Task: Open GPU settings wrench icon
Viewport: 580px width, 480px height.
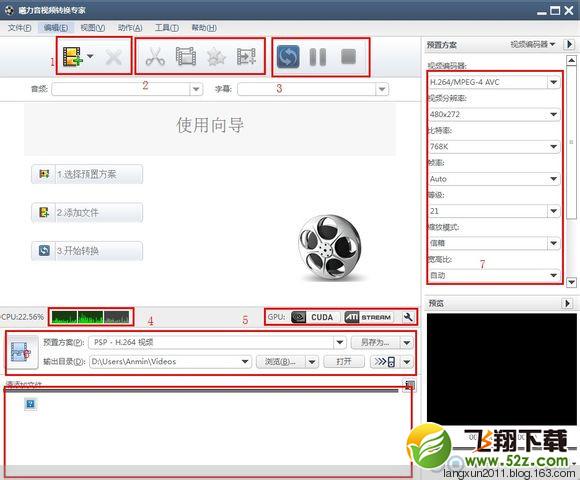Action: coord(408,317)
